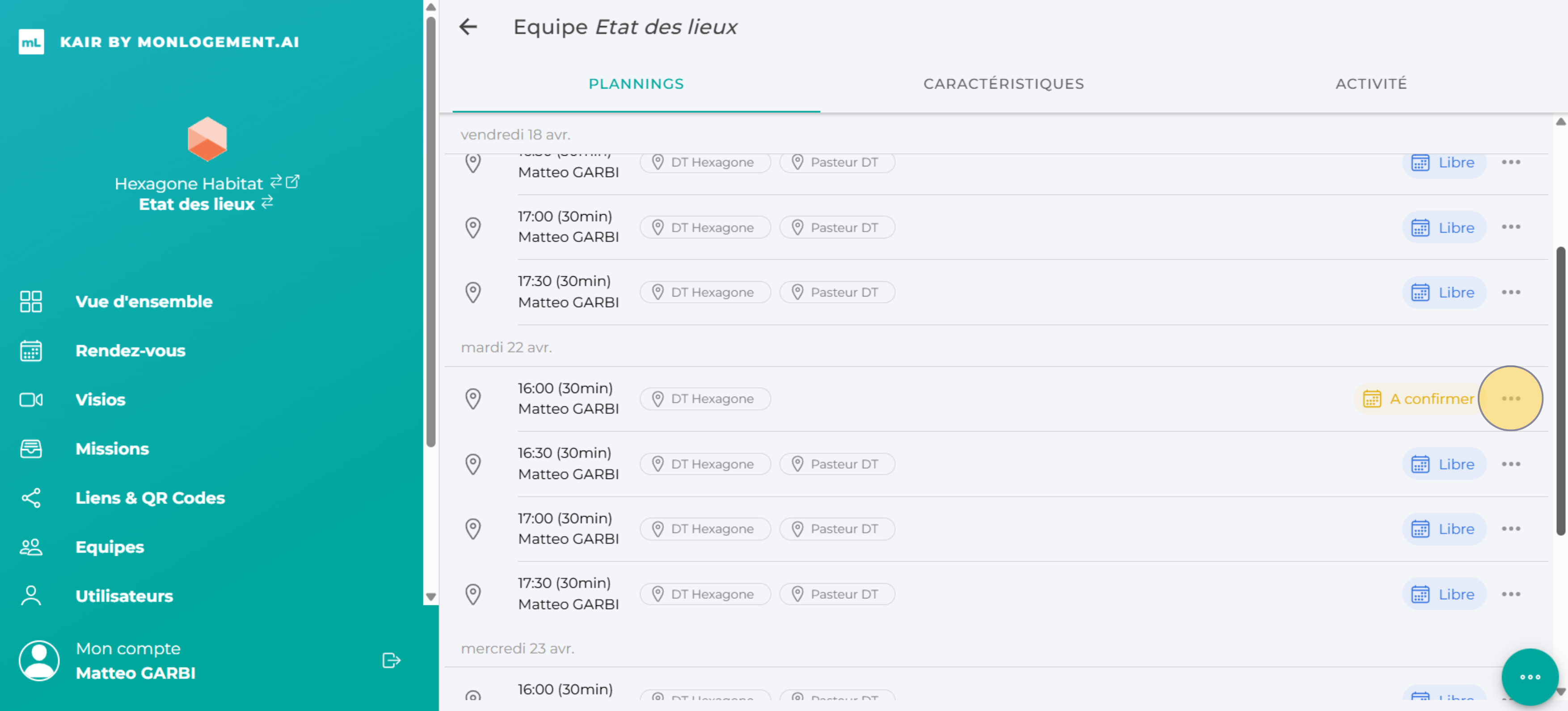Click the floating teal more-actions button
The image size is (1568, 711).
pyautogui.click(x=1529, y=676)
